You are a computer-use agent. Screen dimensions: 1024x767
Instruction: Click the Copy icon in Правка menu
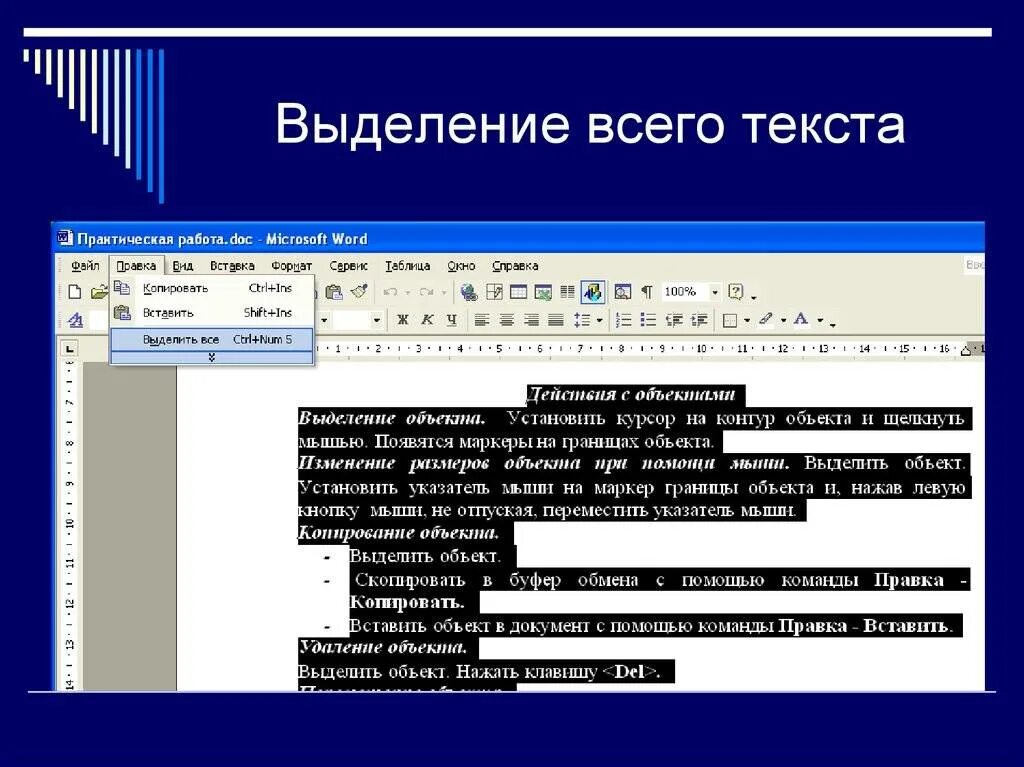122,287
